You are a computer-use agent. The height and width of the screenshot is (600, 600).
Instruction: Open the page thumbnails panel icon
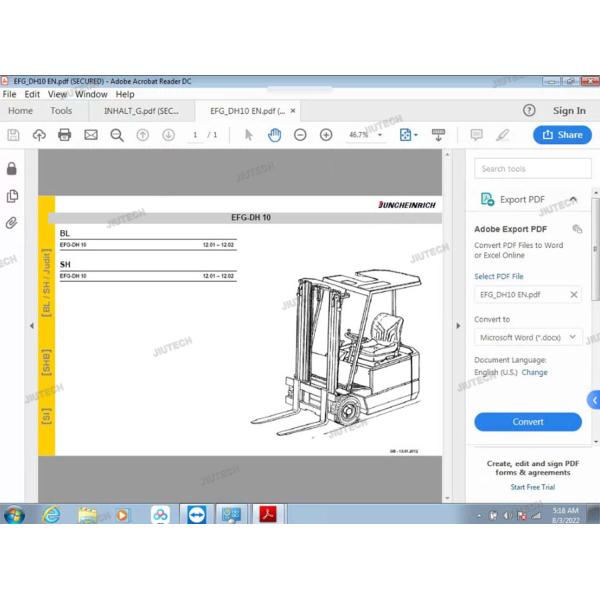(x=12, y=196)
